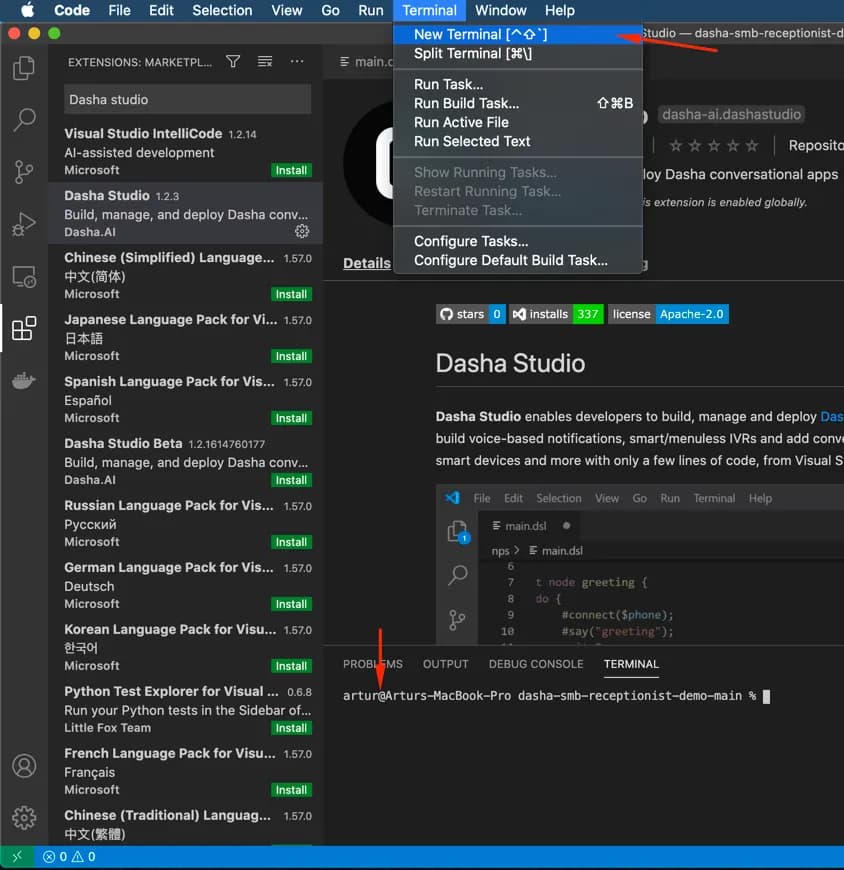Viewport: 844px width, 870px height.
Task: Install Visual Studio IntelliCode extension
Action: point(291,170)
